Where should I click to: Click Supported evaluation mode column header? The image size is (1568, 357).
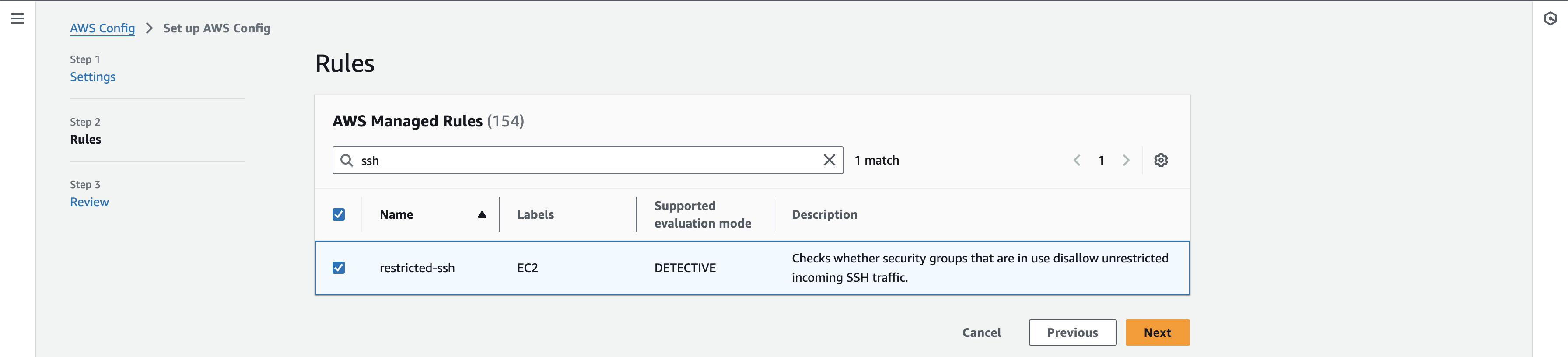(x=703, y=214)
